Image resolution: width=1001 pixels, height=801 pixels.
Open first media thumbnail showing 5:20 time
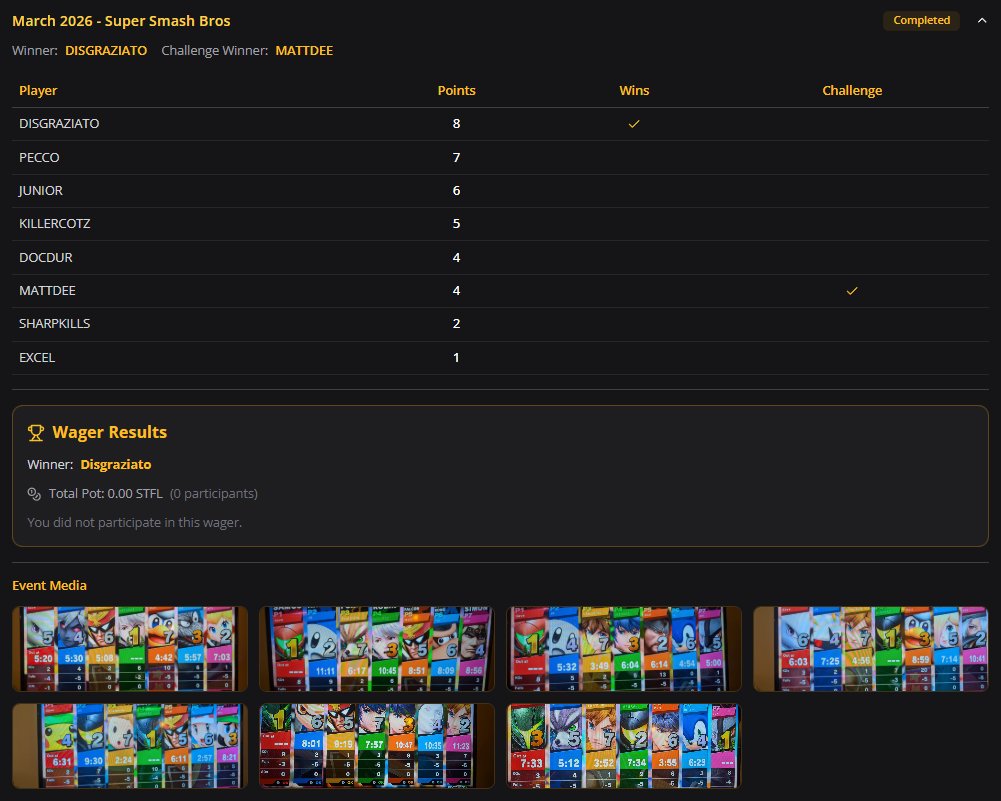pyautogui.click(x=130, y=649)
